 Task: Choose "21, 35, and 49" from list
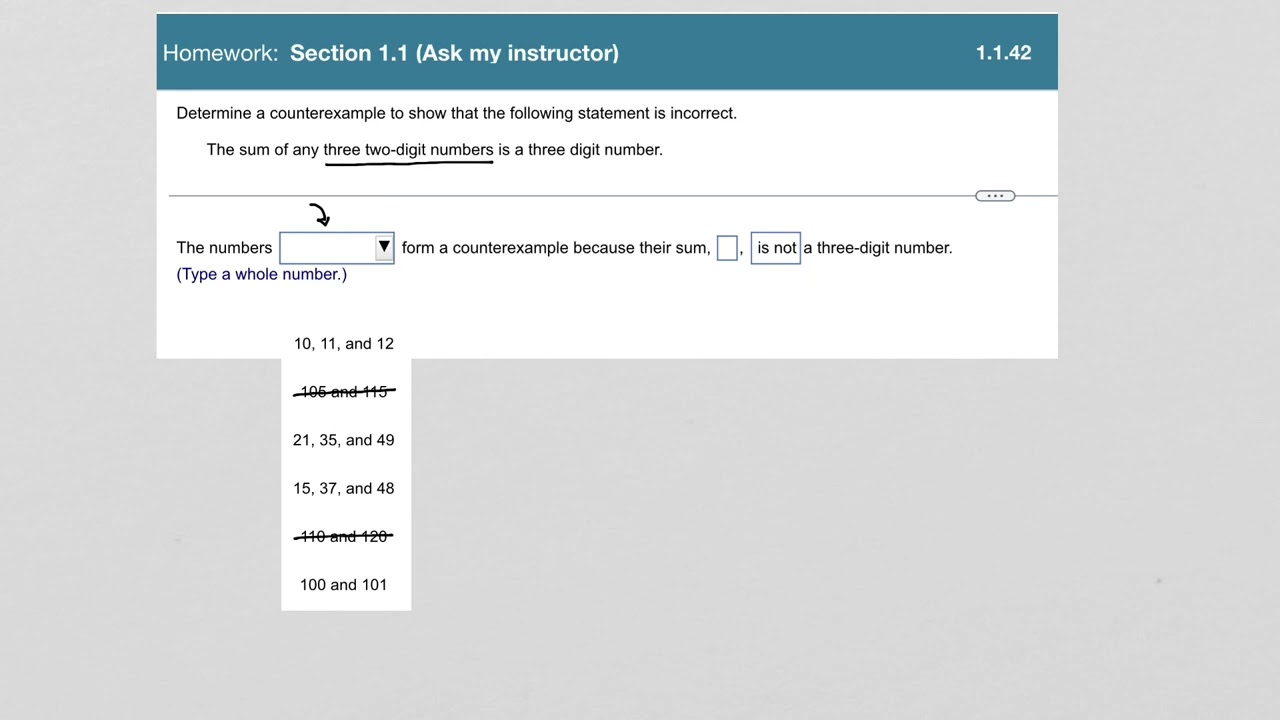pyautogui.click(x=344, y=440)
